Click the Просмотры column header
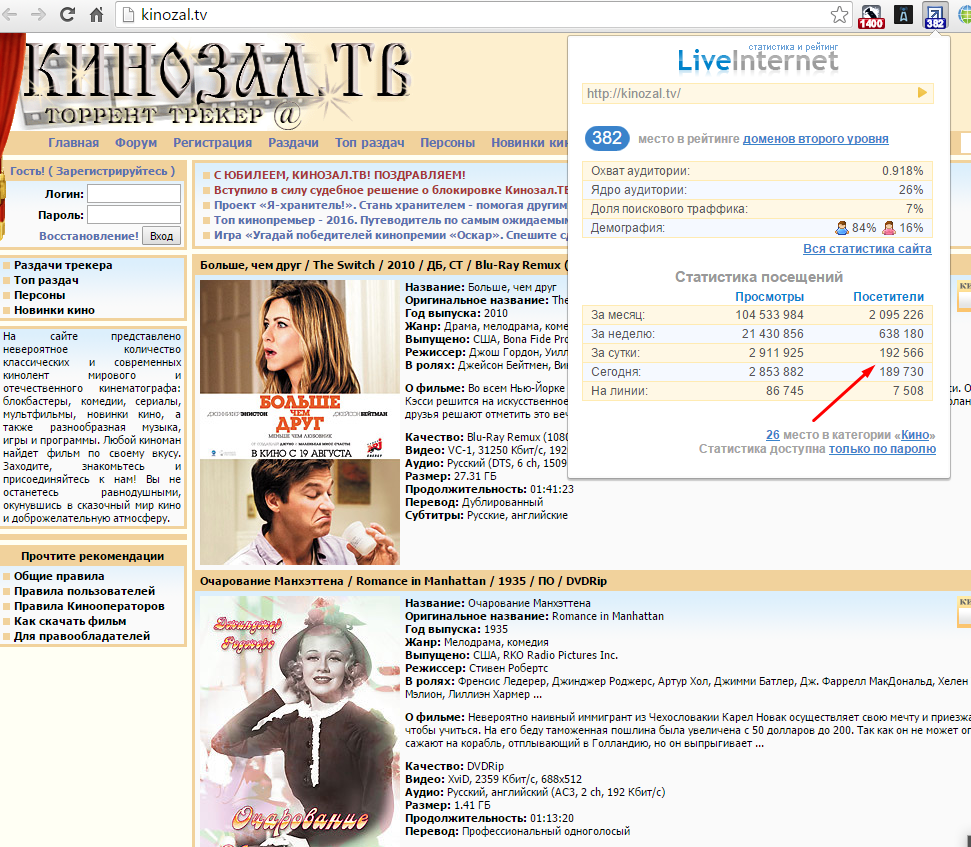 click(x=769, y=297)
